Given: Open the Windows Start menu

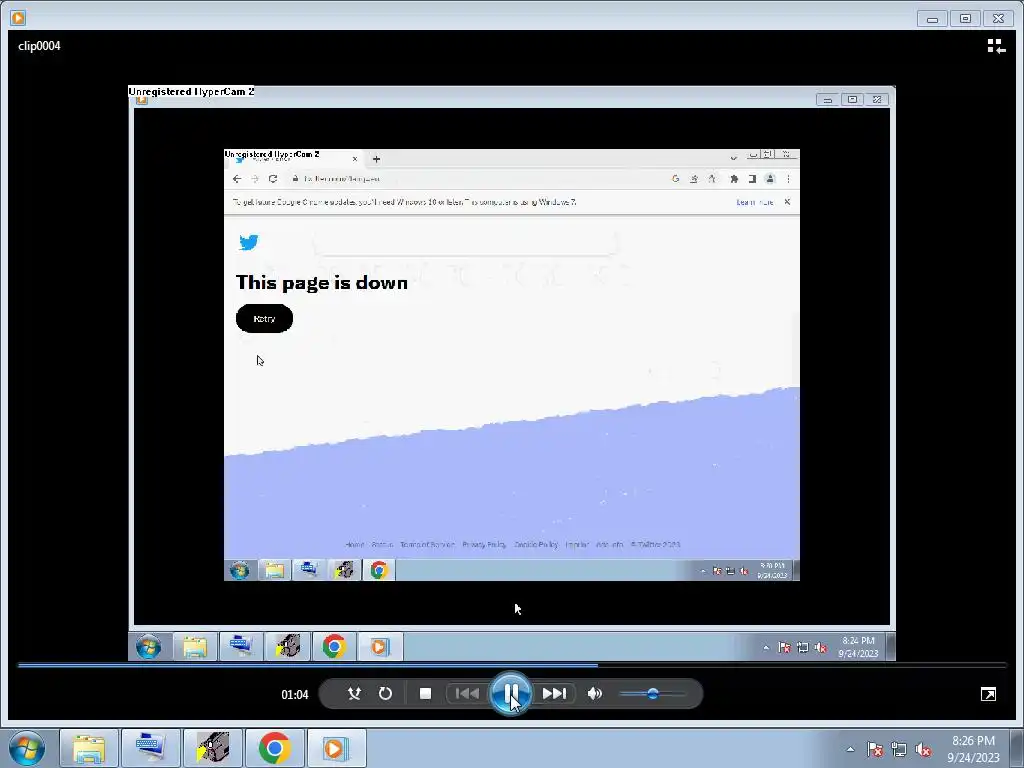Looking at the screenshot, I should (x=27, y=748).
